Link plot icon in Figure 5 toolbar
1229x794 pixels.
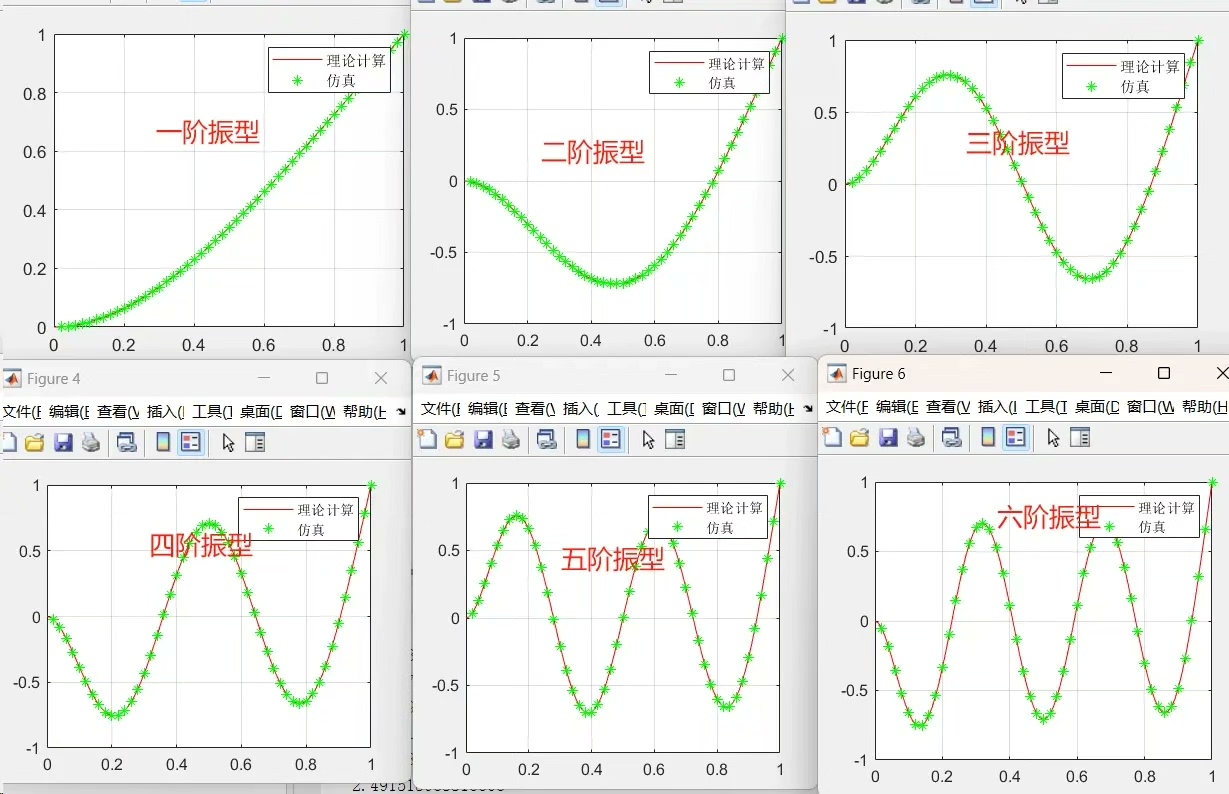(x=546, y=438)
